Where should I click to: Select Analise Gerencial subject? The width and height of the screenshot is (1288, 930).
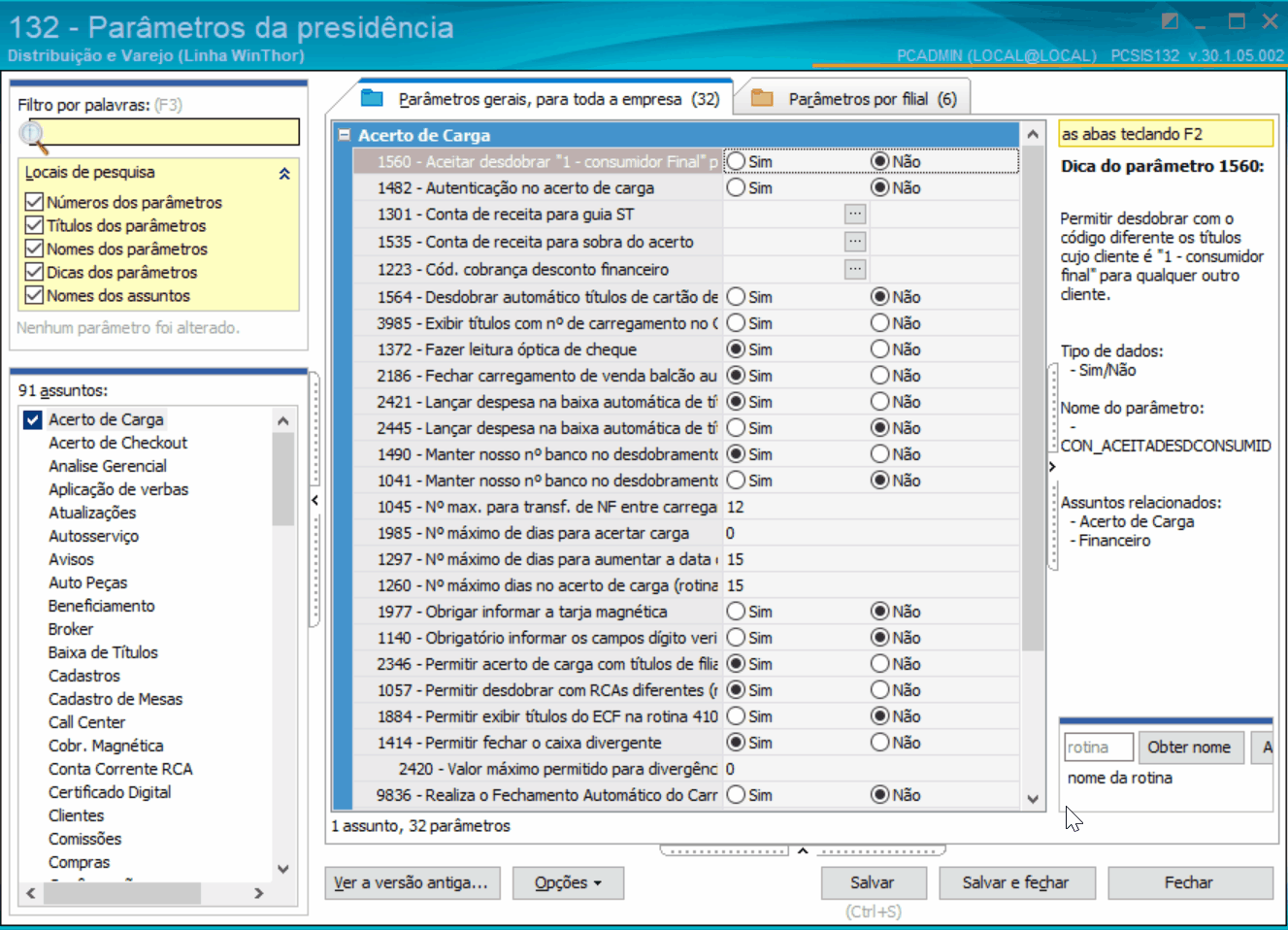tap(108, 466)
